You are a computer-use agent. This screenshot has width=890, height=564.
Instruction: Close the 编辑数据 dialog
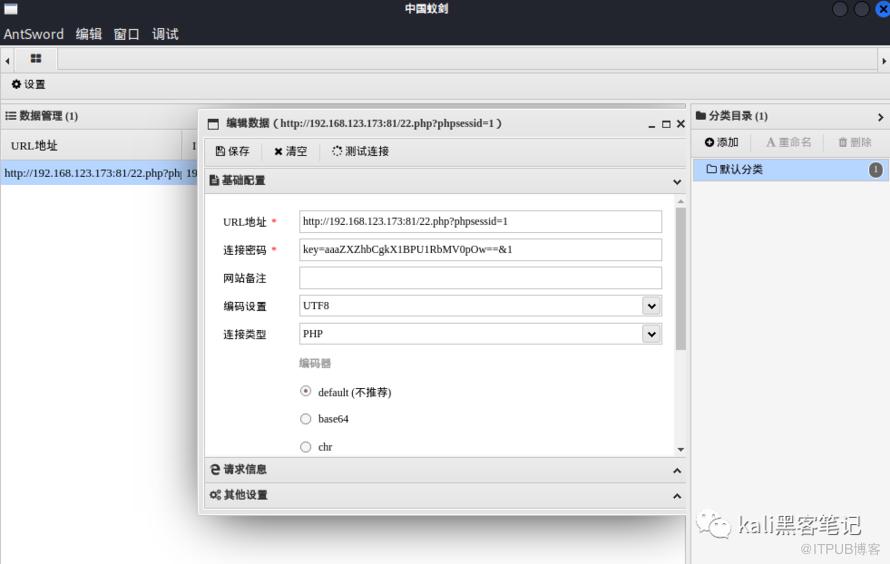[x=681, y=124]
